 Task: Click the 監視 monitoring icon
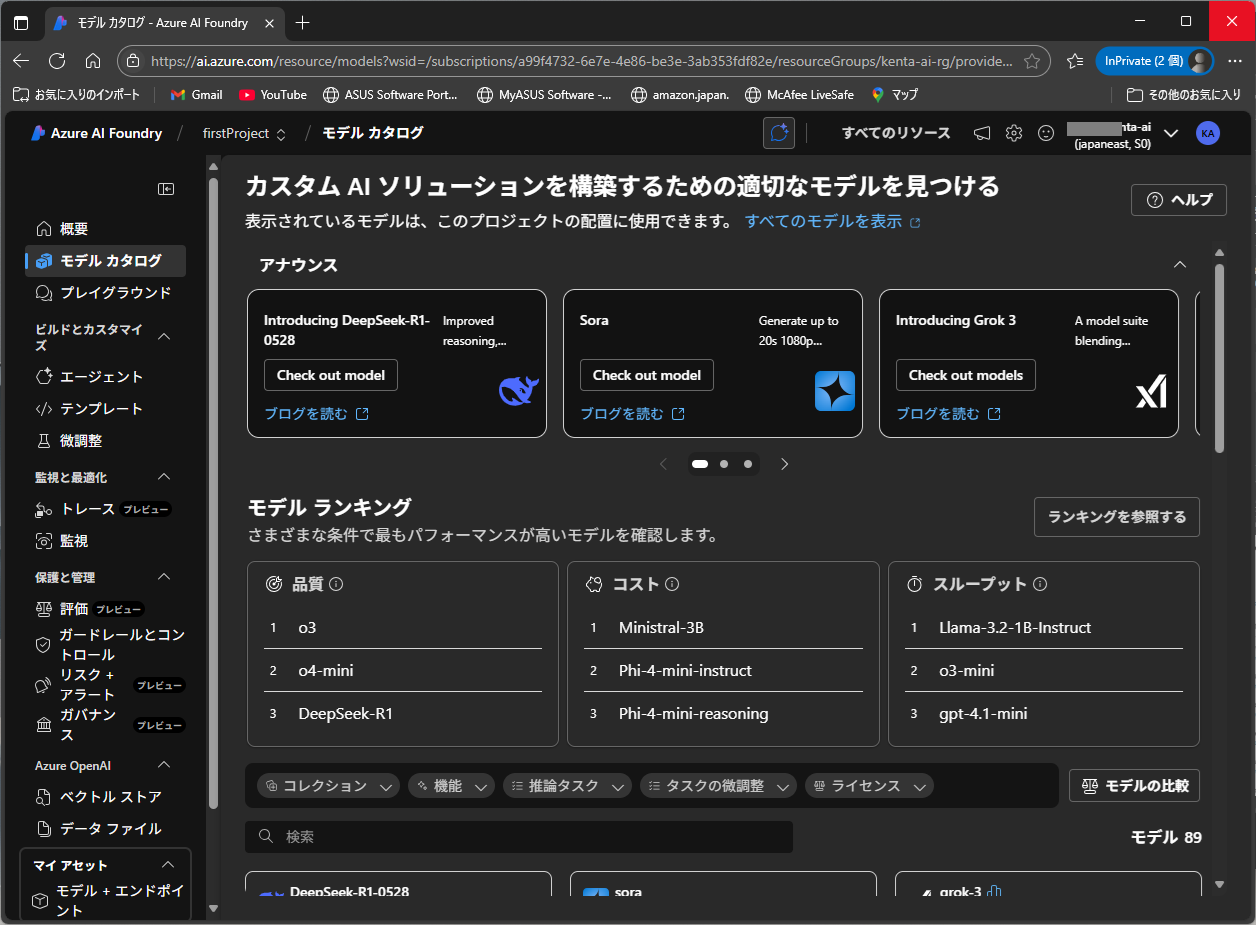[44, 541]
